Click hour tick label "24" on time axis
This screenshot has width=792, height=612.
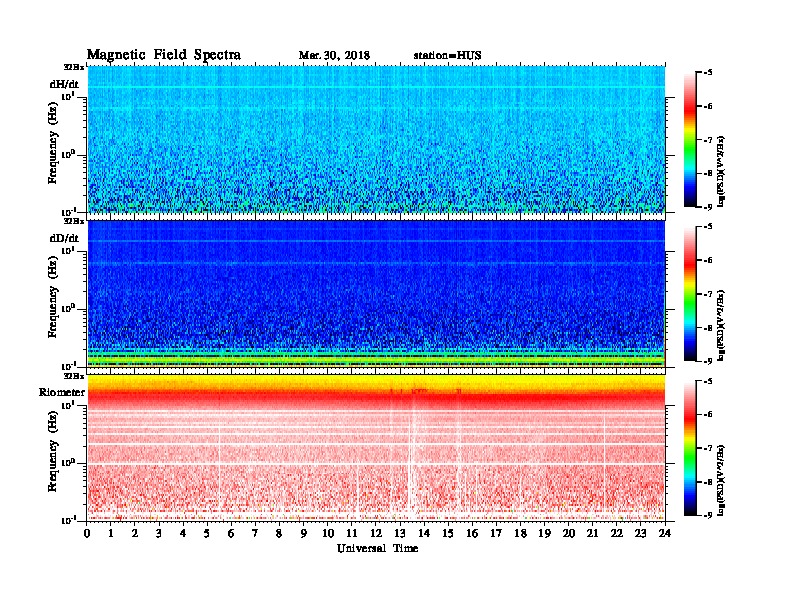[x=665, y=533]
